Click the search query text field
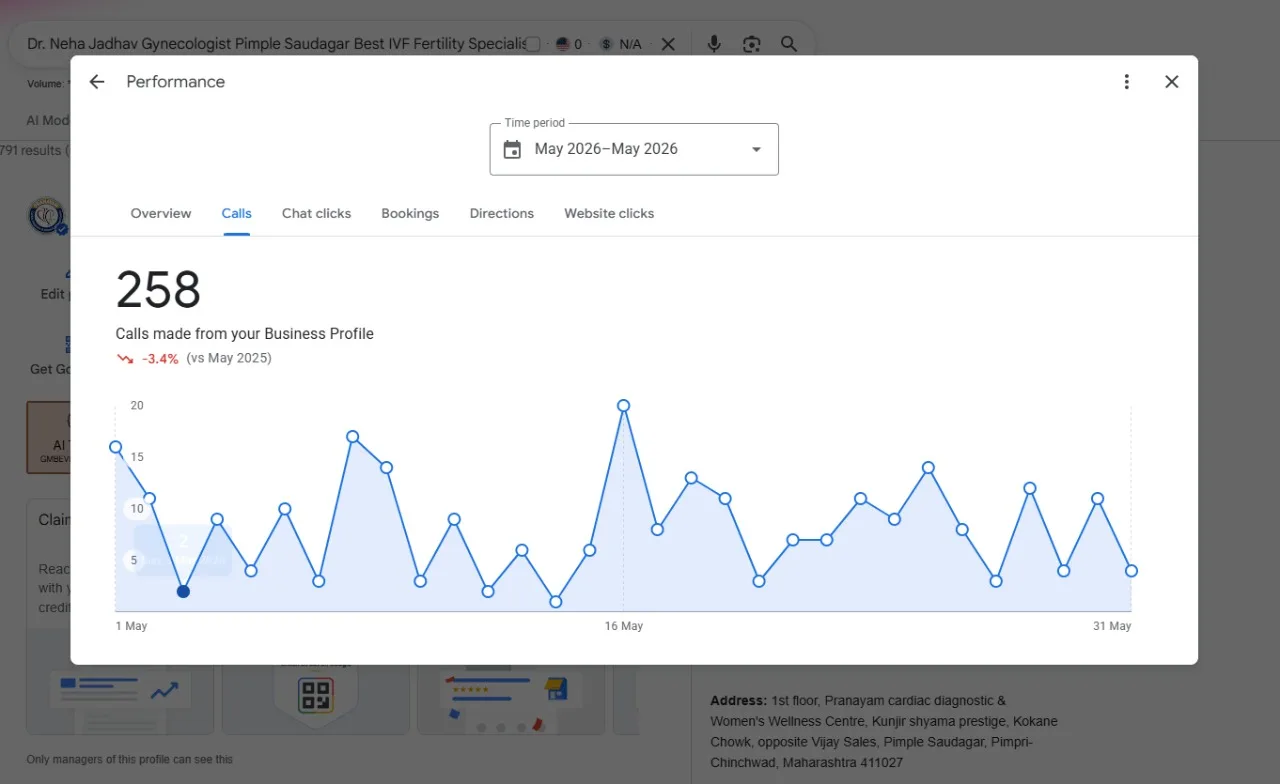Image resolution: width=1280 pixels, height=784 pixels. (x=275, y=44)
